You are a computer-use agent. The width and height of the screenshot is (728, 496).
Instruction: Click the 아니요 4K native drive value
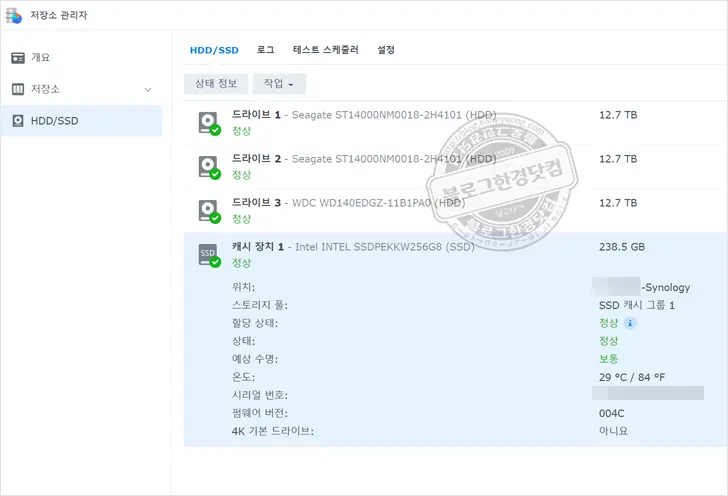[613, 431]
